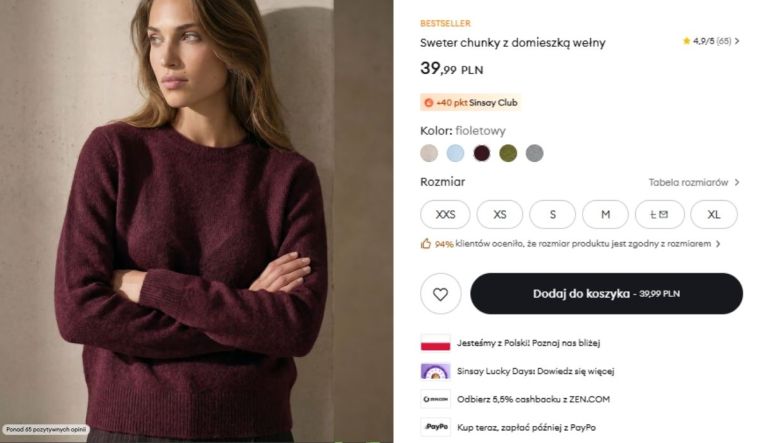The image size is (759, 443).
Task: Add sweater to favorites with heart icon
Action: (440, 294)
